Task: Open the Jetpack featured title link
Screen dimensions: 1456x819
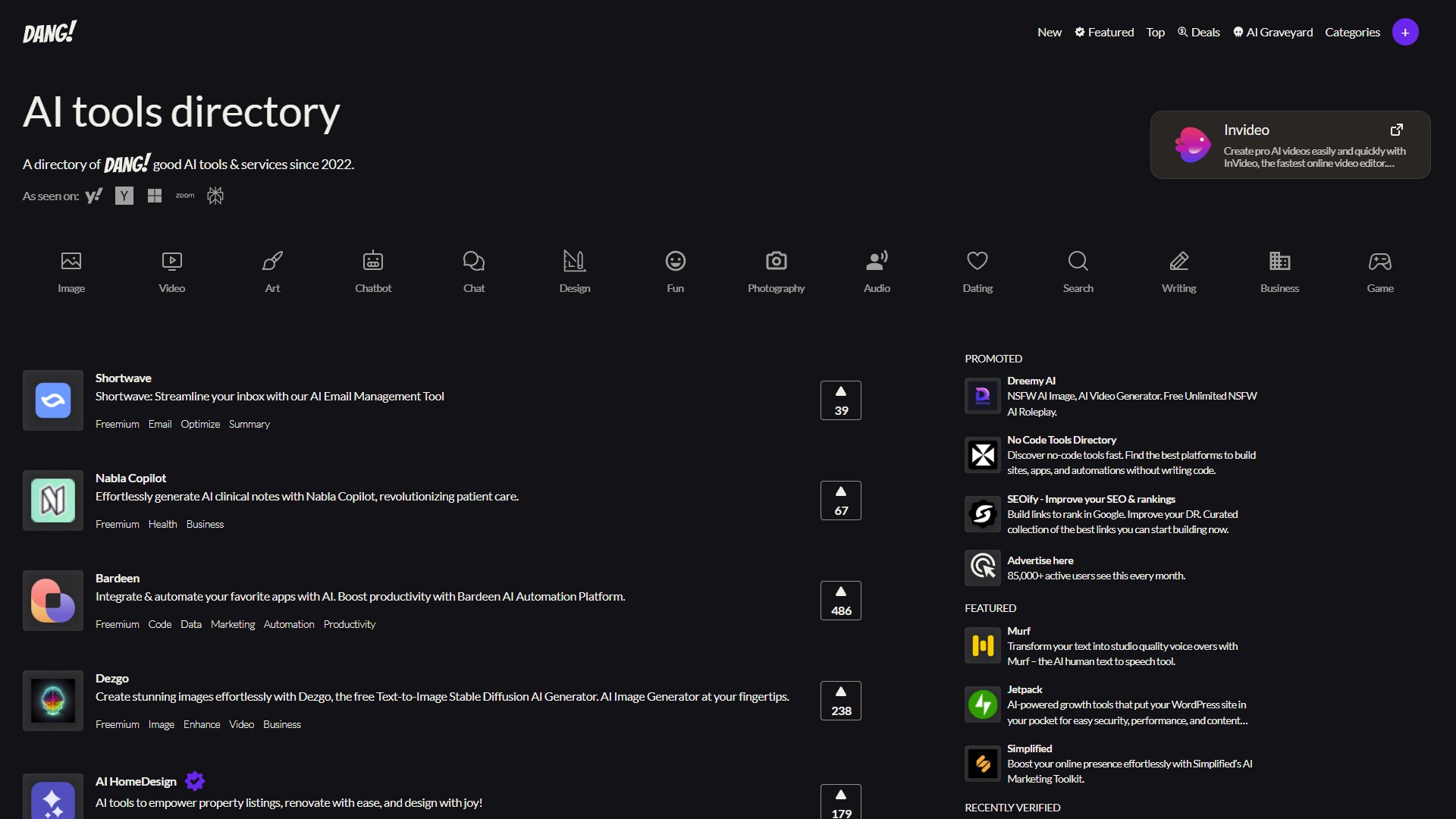Action: 1025,689
